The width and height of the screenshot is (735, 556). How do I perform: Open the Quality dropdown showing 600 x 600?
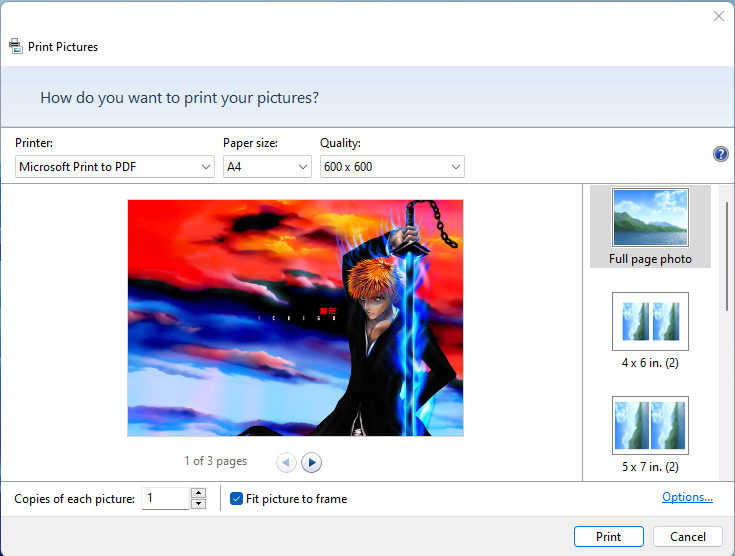(x=392, y=167)
